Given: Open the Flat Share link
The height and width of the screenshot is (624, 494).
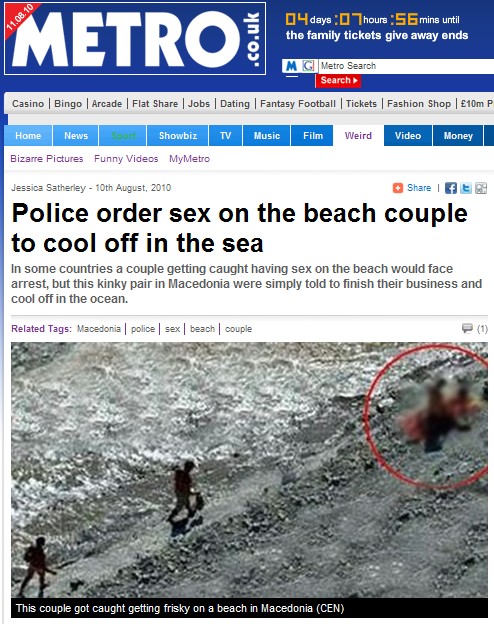Looking at the screenshot, I should pyautogui.click(x=155, y=104).
